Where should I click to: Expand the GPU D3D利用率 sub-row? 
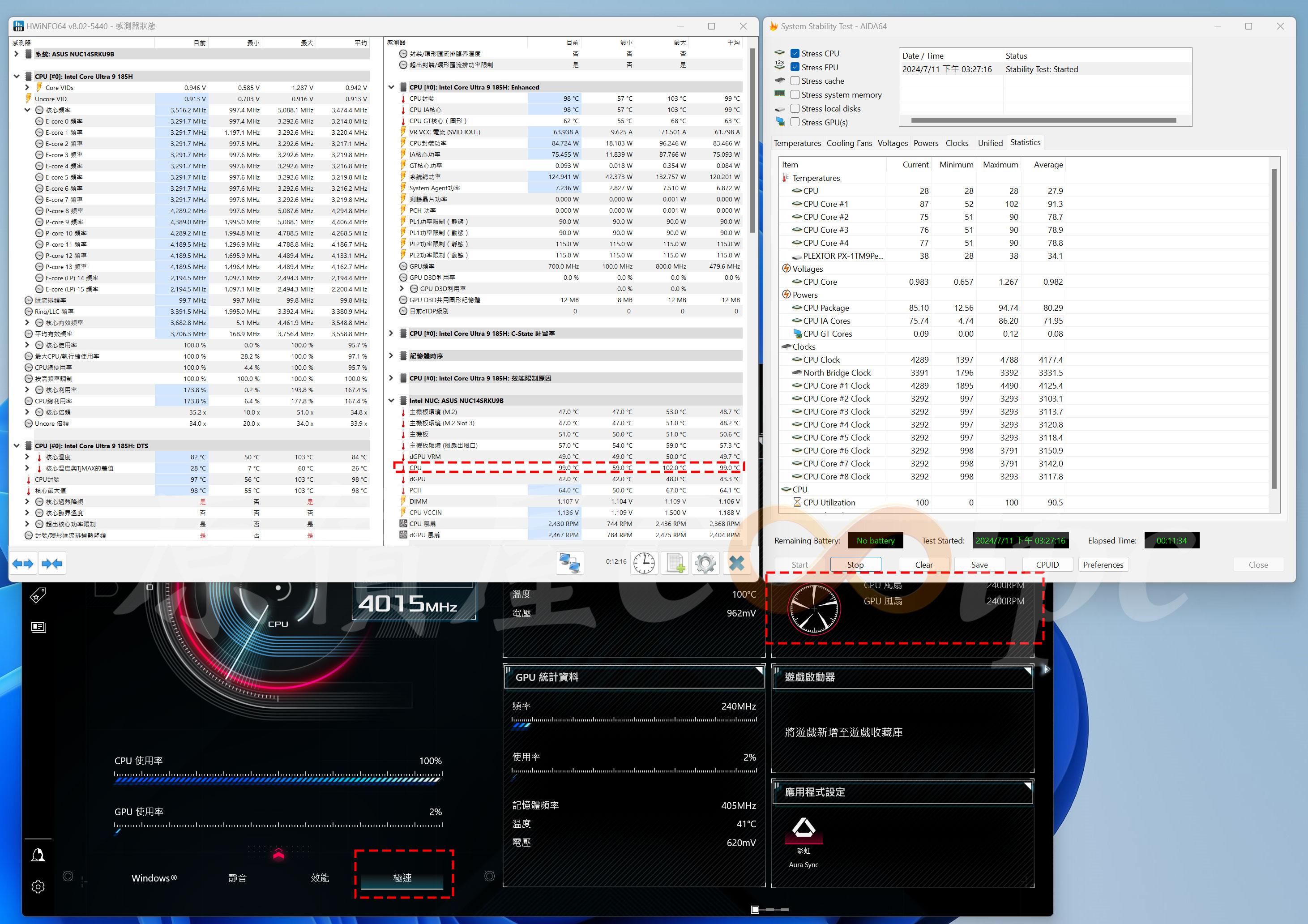[402, 289]
